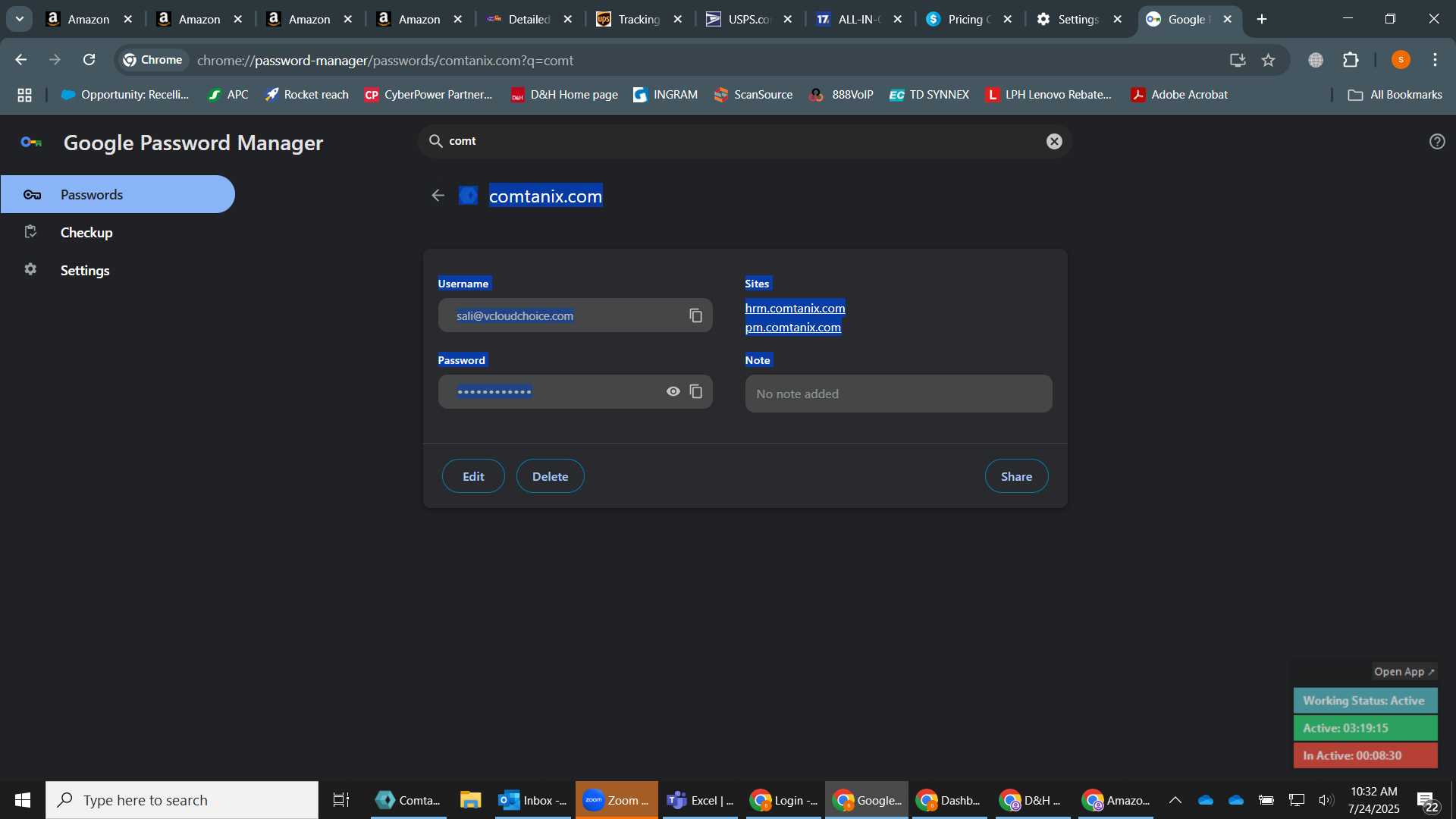Open the LPH Lenovo Rebate bookmark
Image resolution: width=1456 pixels, height=819 pixels.
[1049, 95]
